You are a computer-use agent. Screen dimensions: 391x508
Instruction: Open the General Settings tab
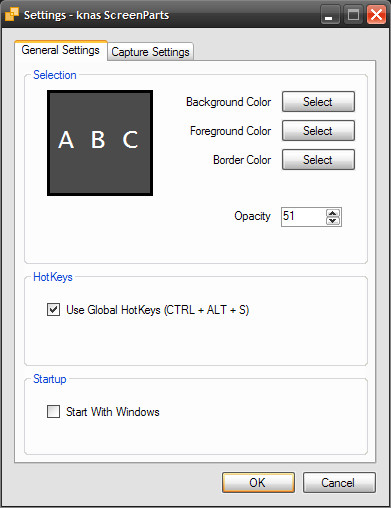(61, 50)
